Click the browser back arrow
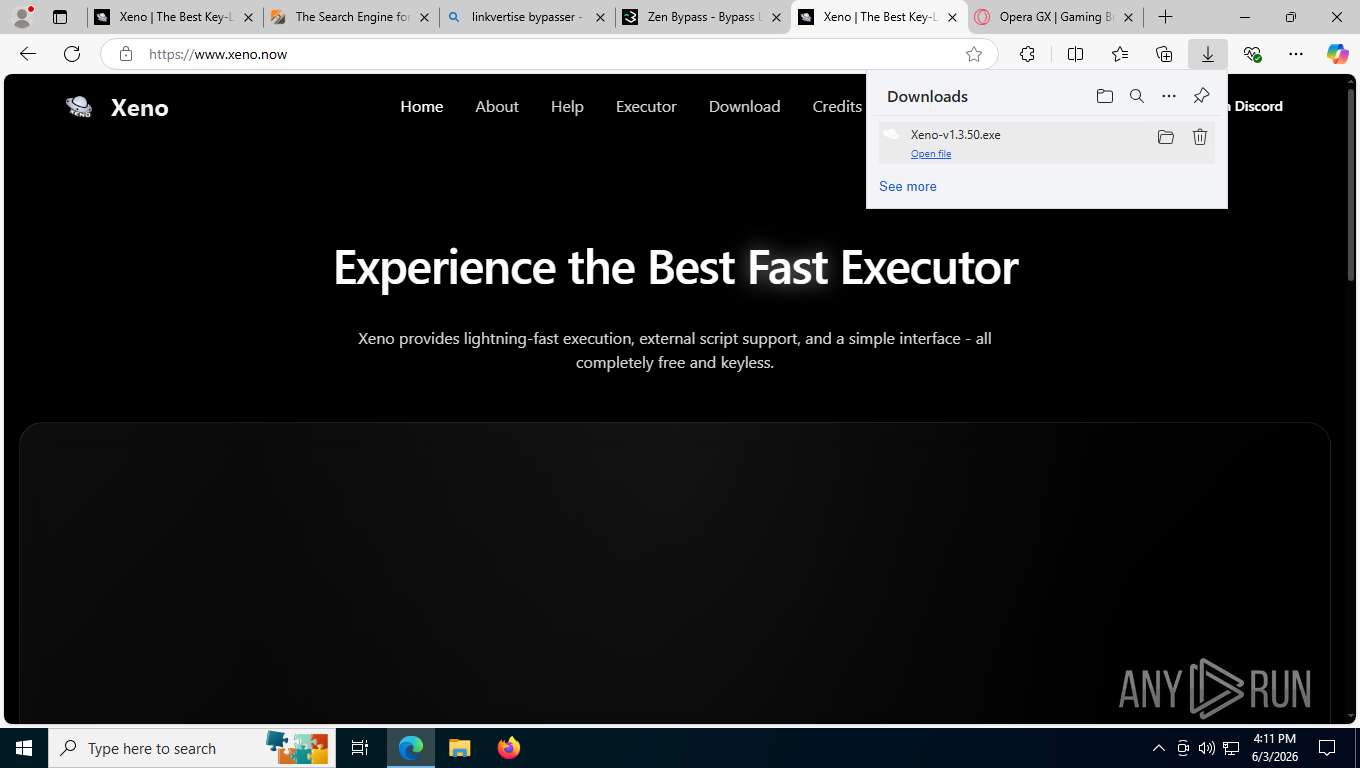The image size is (1360, 768). [x=28, y=54]
